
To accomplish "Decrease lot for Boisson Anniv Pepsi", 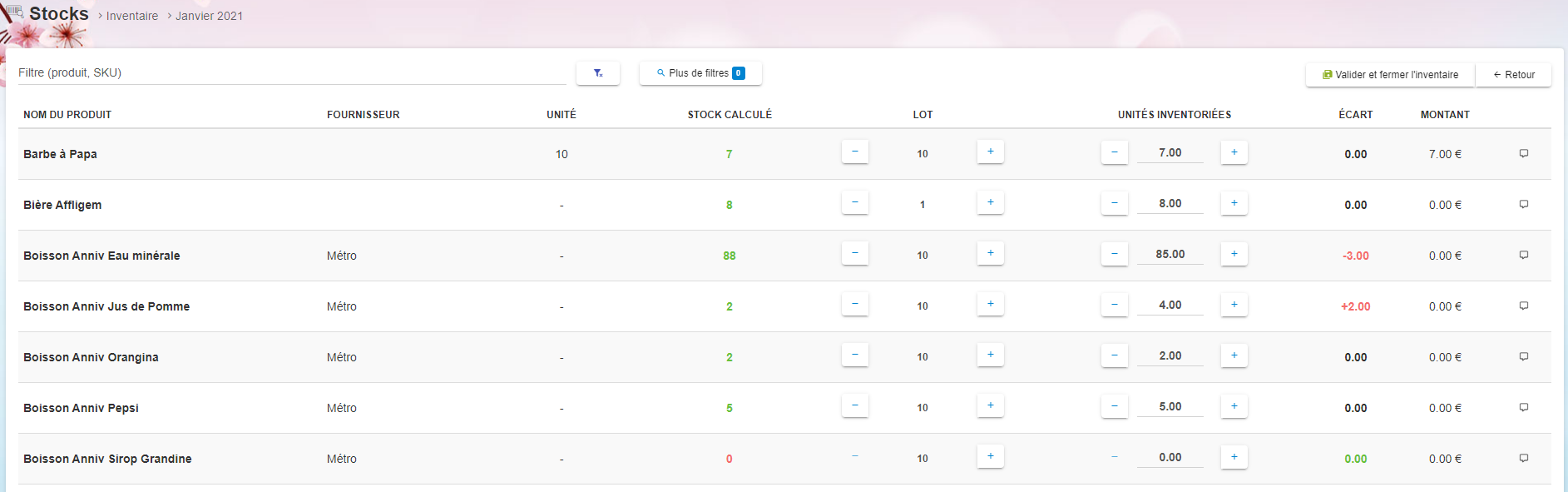I will [x=854, y=406].
